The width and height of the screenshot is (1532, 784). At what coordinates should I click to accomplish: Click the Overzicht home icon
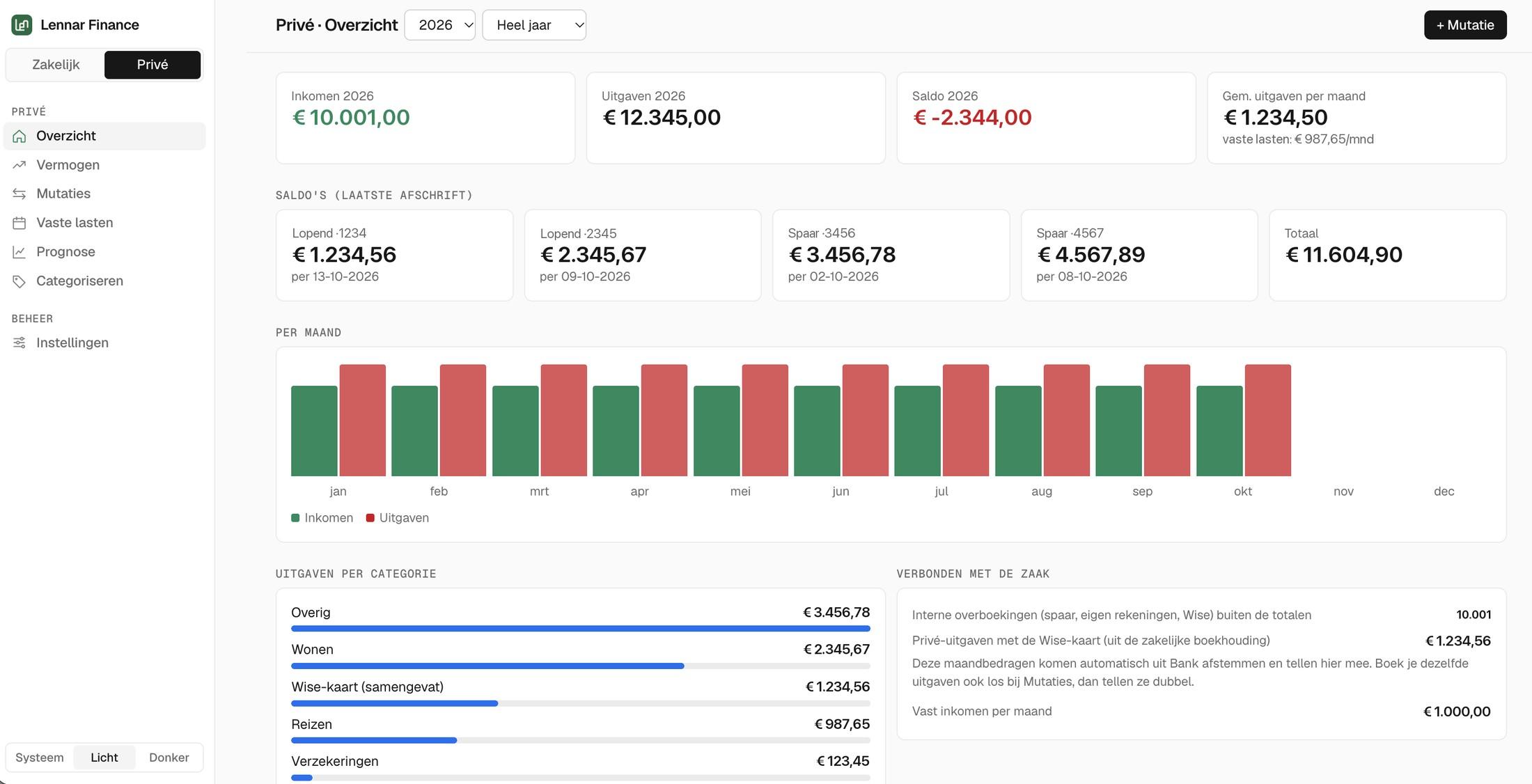pos(19,136)
